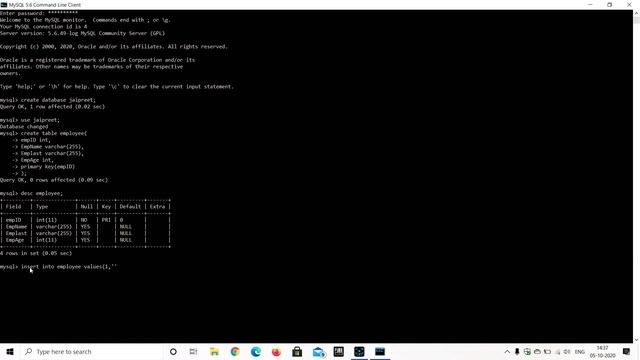The width and height of the screenshot is (640, 360).
Task: Click the 'Type' column header
Action: point(42,207)
